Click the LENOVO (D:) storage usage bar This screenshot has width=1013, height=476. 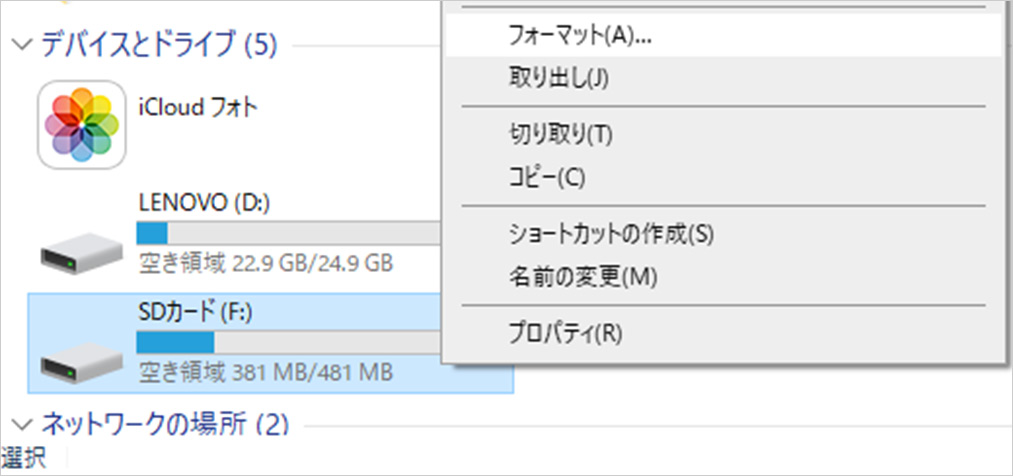click(x=288, y=233)
